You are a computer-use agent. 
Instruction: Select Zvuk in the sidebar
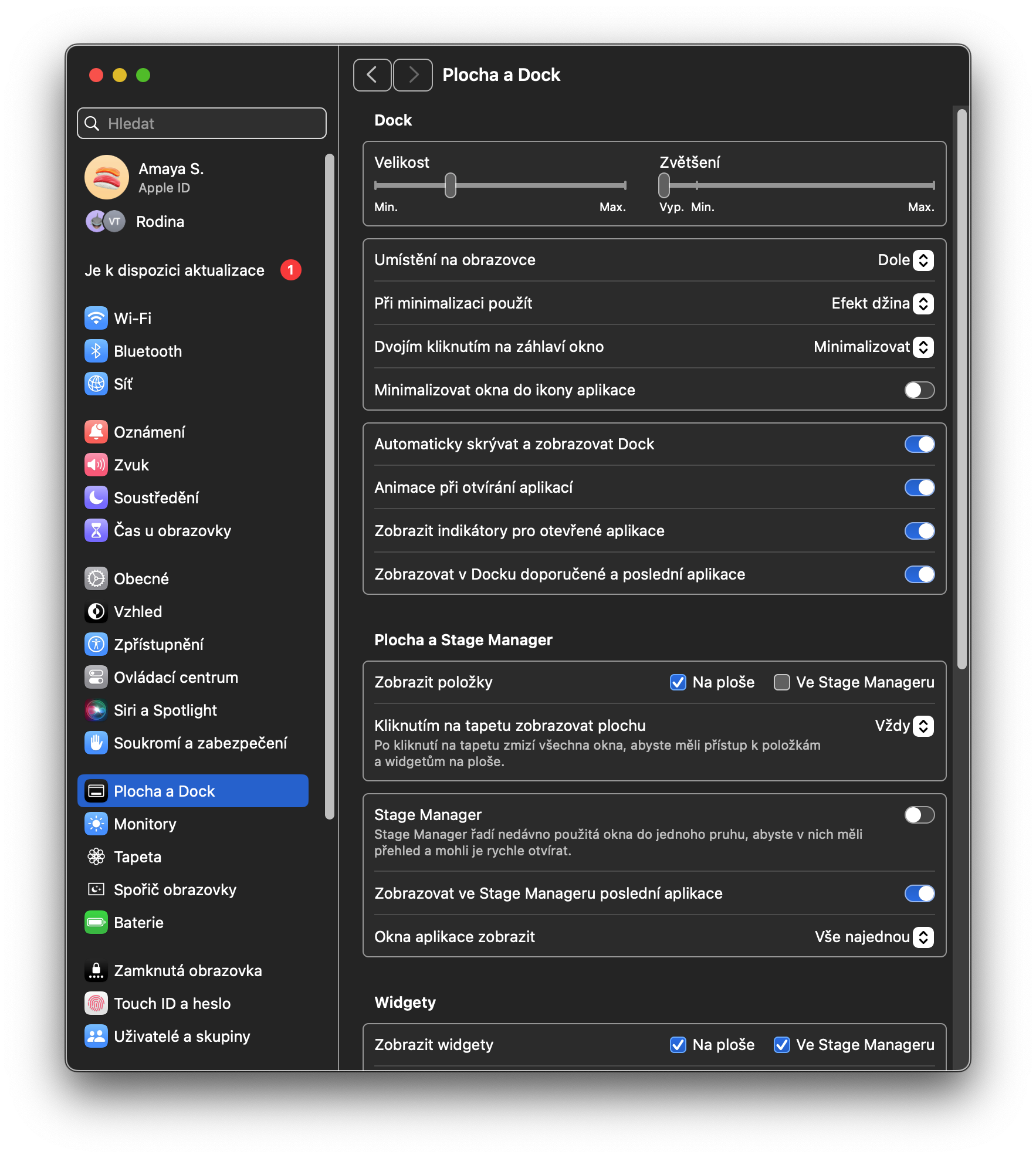193,465
